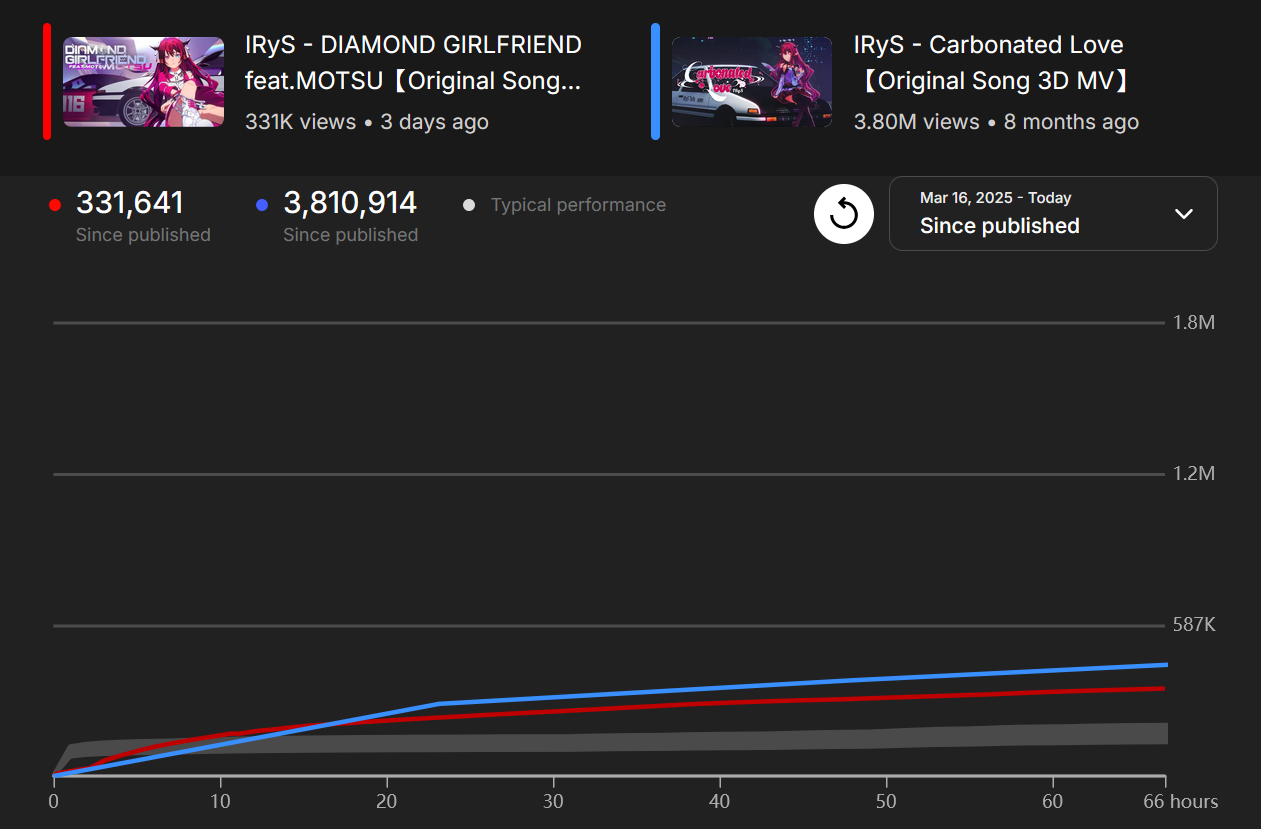The height and width of the screenshot is (829, 1261).
Task: Click the blue color bar beside Carbonated Love
Action: [x=655, y=82]
